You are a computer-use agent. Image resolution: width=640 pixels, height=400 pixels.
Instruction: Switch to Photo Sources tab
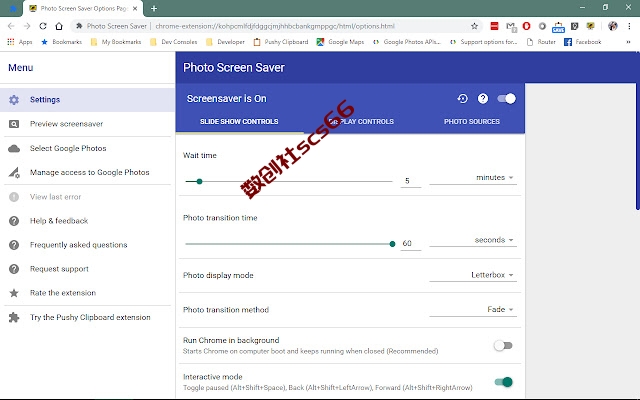[472, 122]
